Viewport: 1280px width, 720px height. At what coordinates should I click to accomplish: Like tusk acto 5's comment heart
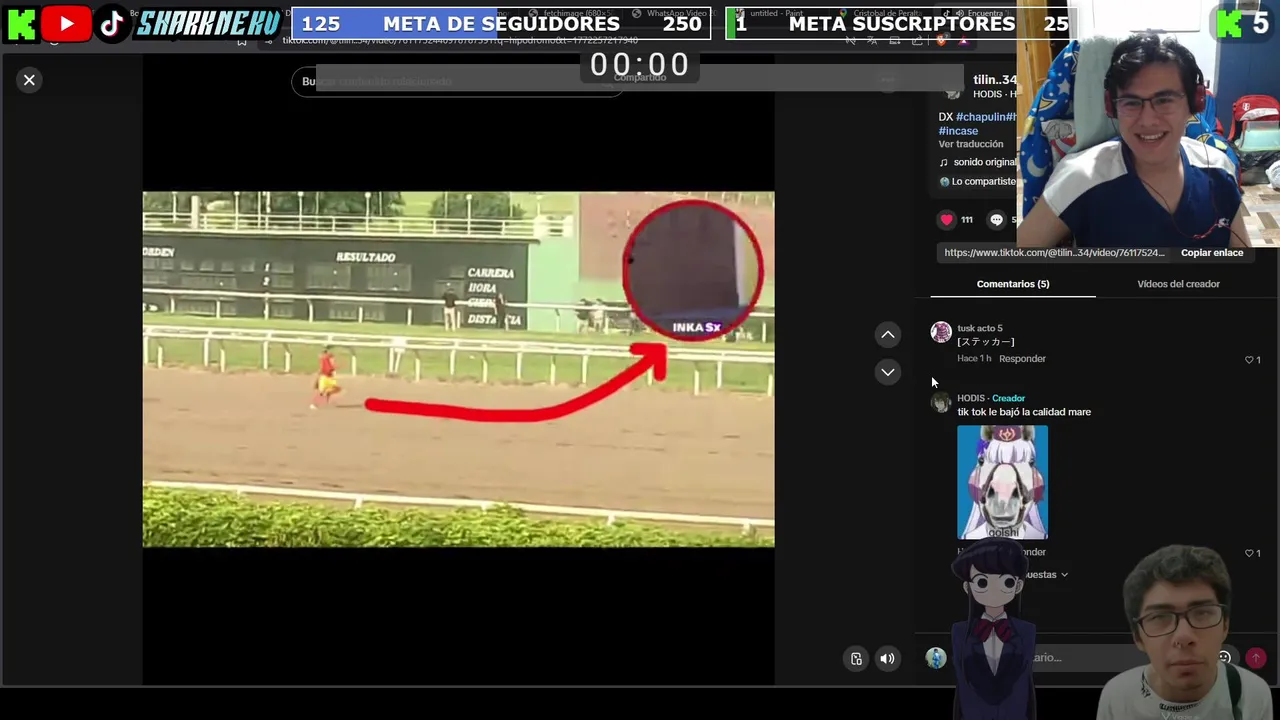pos(1249,360)
